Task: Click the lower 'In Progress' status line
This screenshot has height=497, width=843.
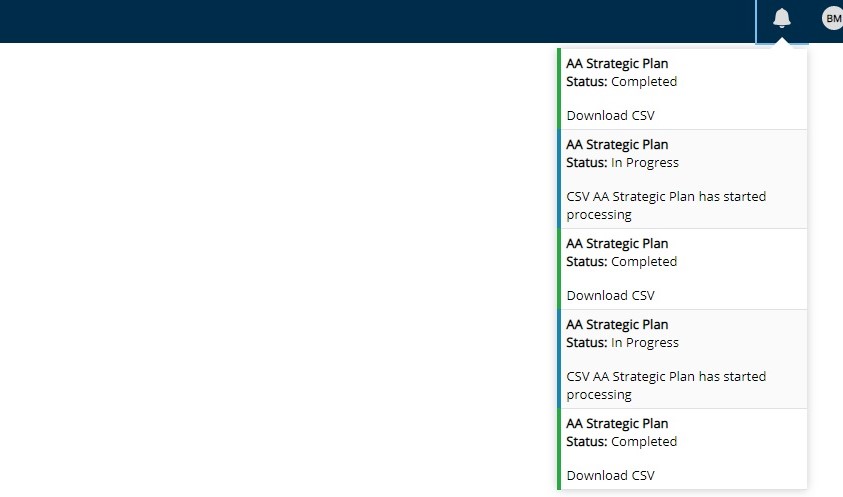Action: pos(622,342)
